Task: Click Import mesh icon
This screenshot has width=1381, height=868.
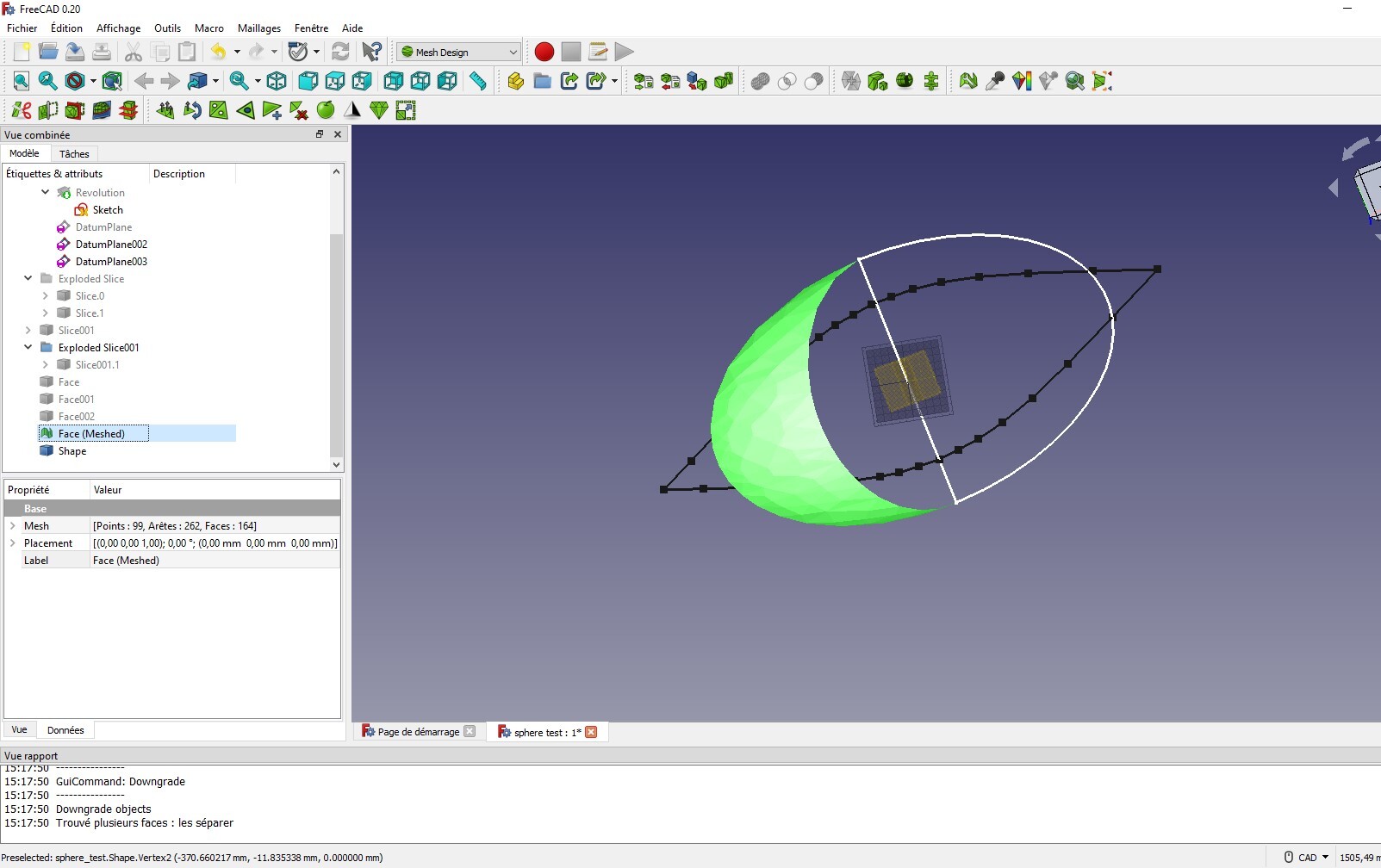Action: coord(644,81)
